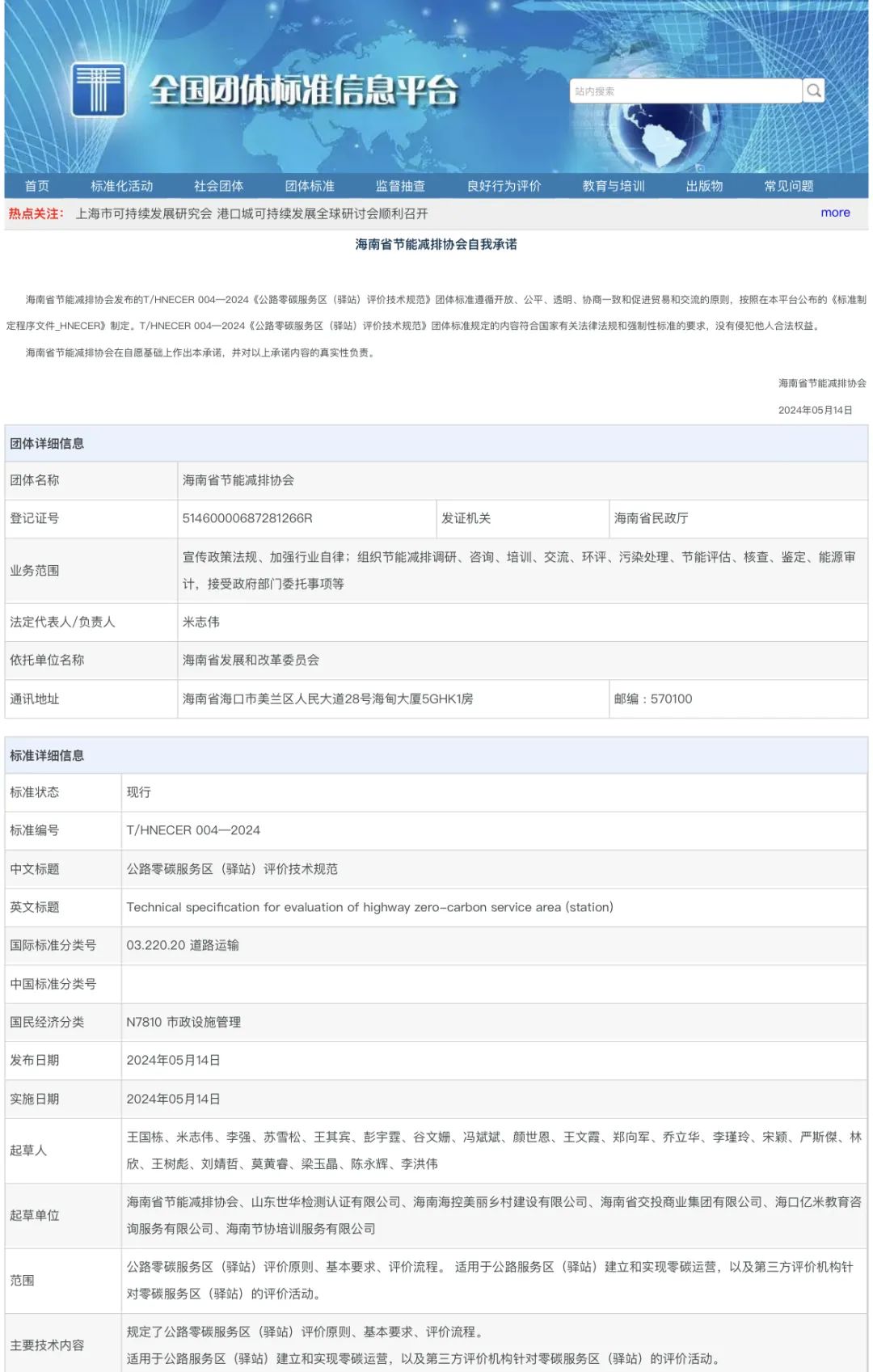The height and width of the screenshot is (1372, 873).
Task: Click the 团体详细信息 section header
Action: [47, 443]
